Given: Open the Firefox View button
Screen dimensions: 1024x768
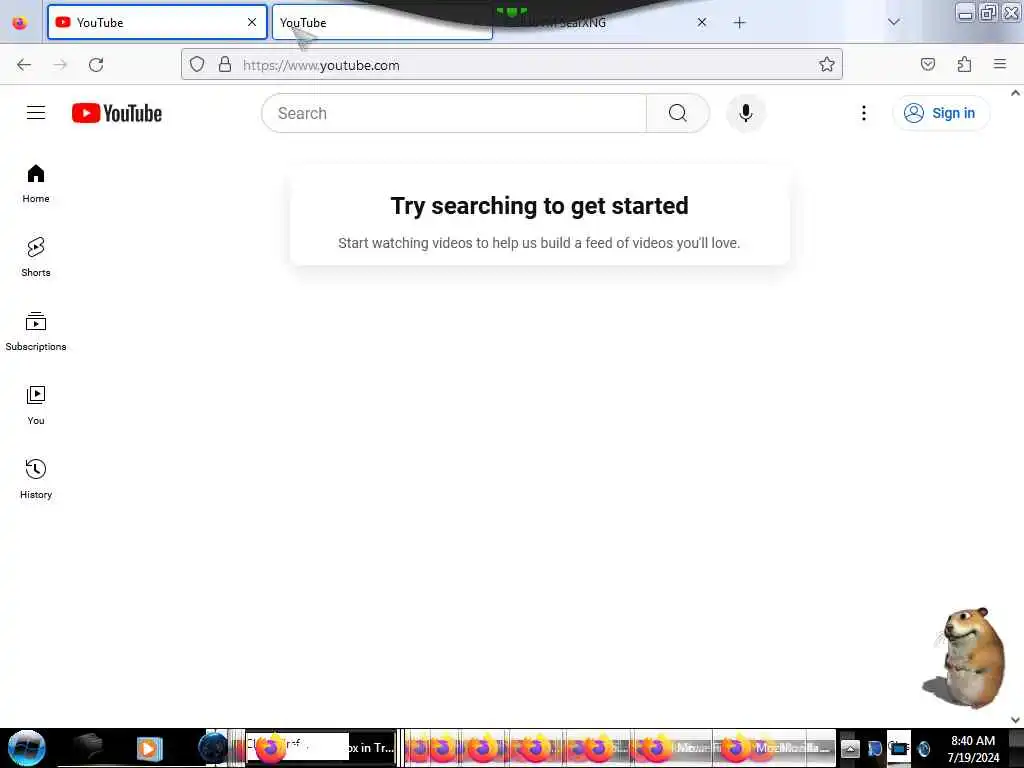Looking at the screenshot, I should click(x=20, y=23).
